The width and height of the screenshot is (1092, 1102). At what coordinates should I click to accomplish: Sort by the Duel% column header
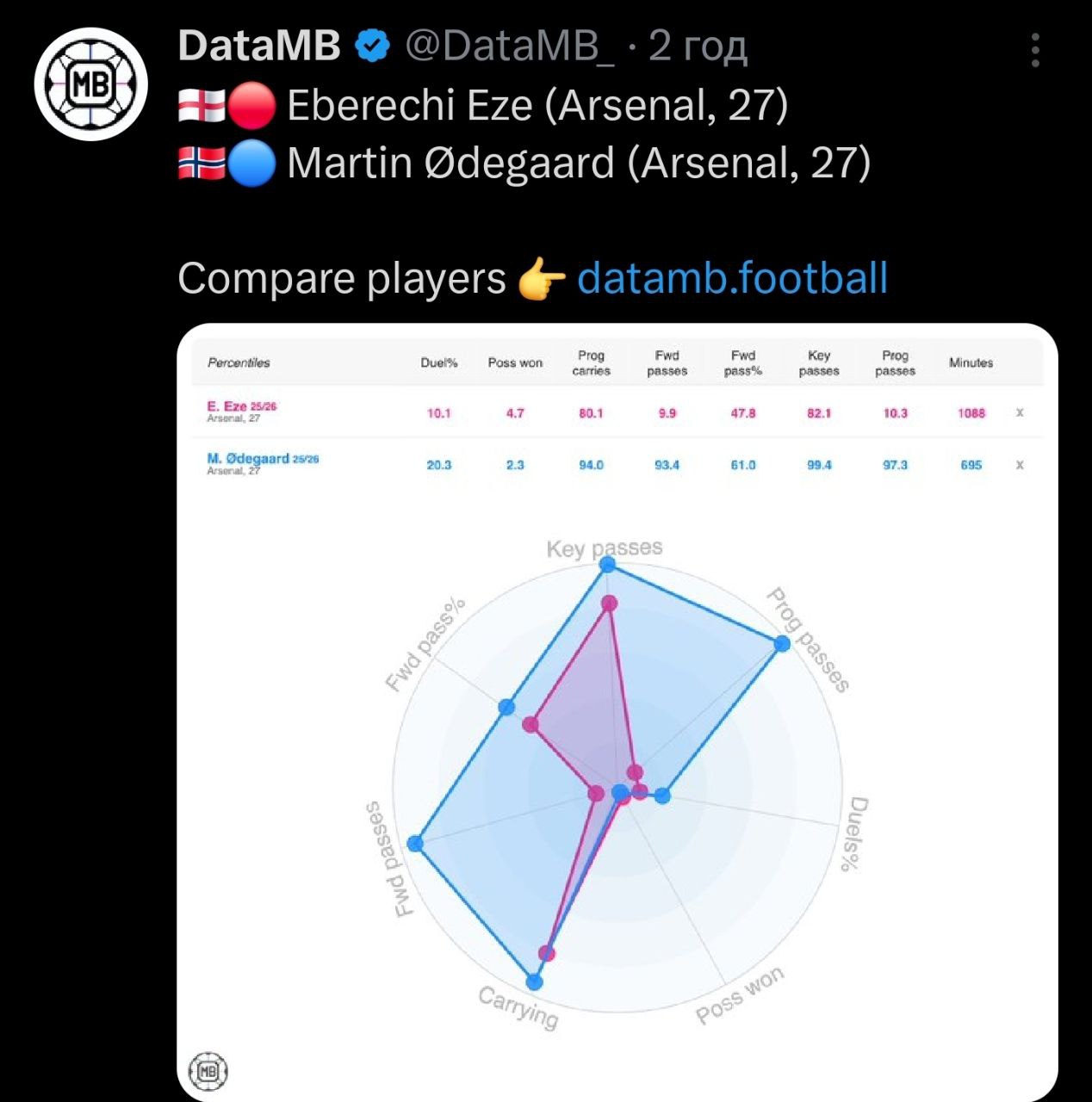pyautogui.click(x=438, y=363)
